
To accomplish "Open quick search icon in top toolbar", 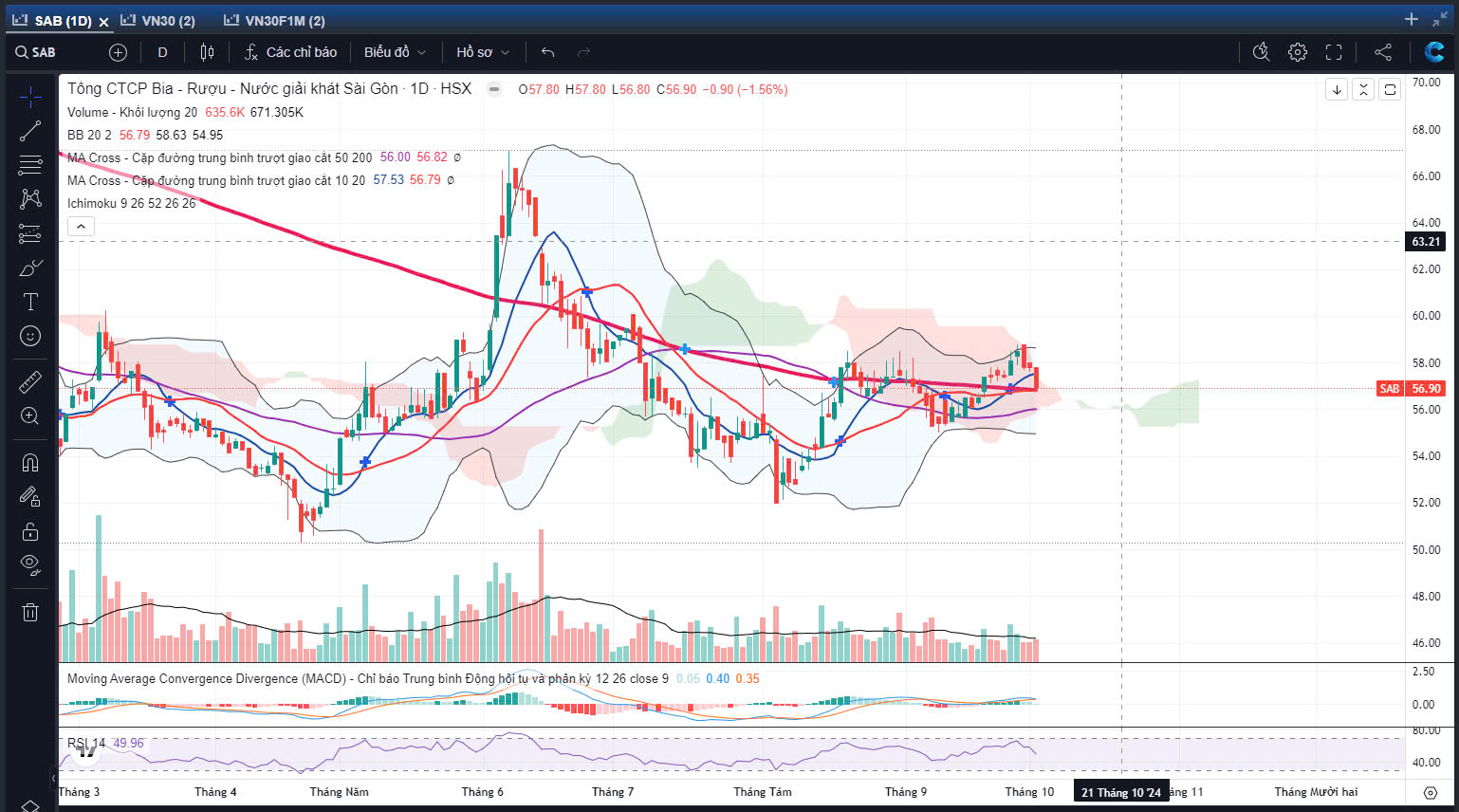I will tap(1261, 52).
